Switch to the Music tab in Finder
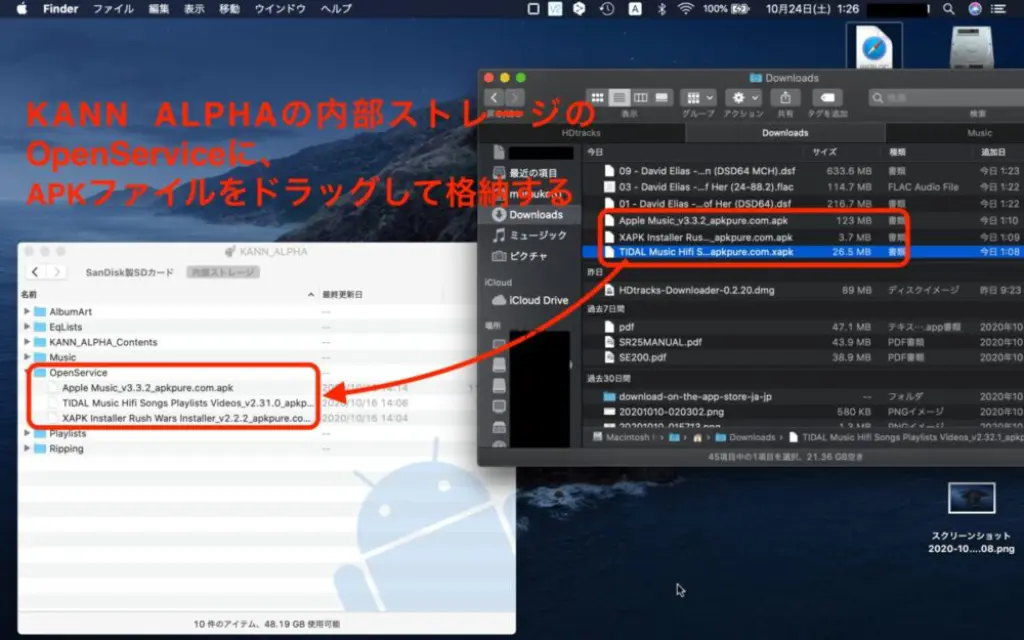 coord(955,133)
